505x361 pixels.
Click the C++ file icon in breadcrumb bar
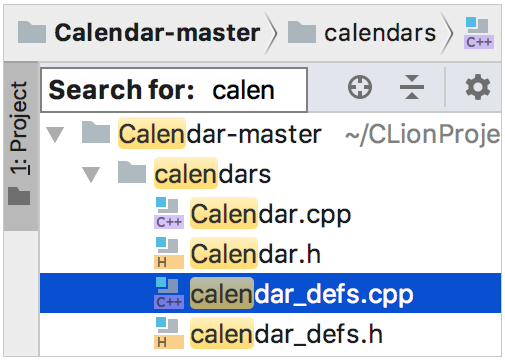pyautogui.click(x=479, y=33)
